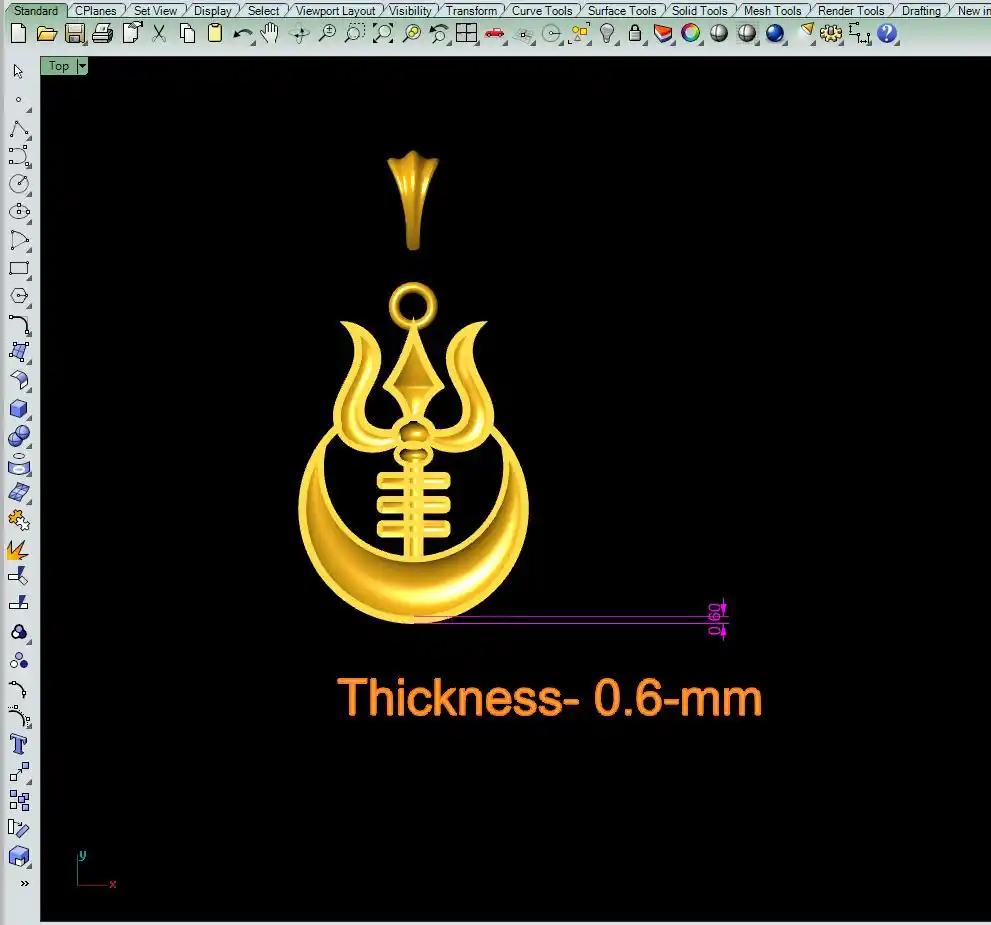Click the Undo arrow icon
Viewport: 991px width, 925px height.
pyautogui.click(x=243, y=33)
